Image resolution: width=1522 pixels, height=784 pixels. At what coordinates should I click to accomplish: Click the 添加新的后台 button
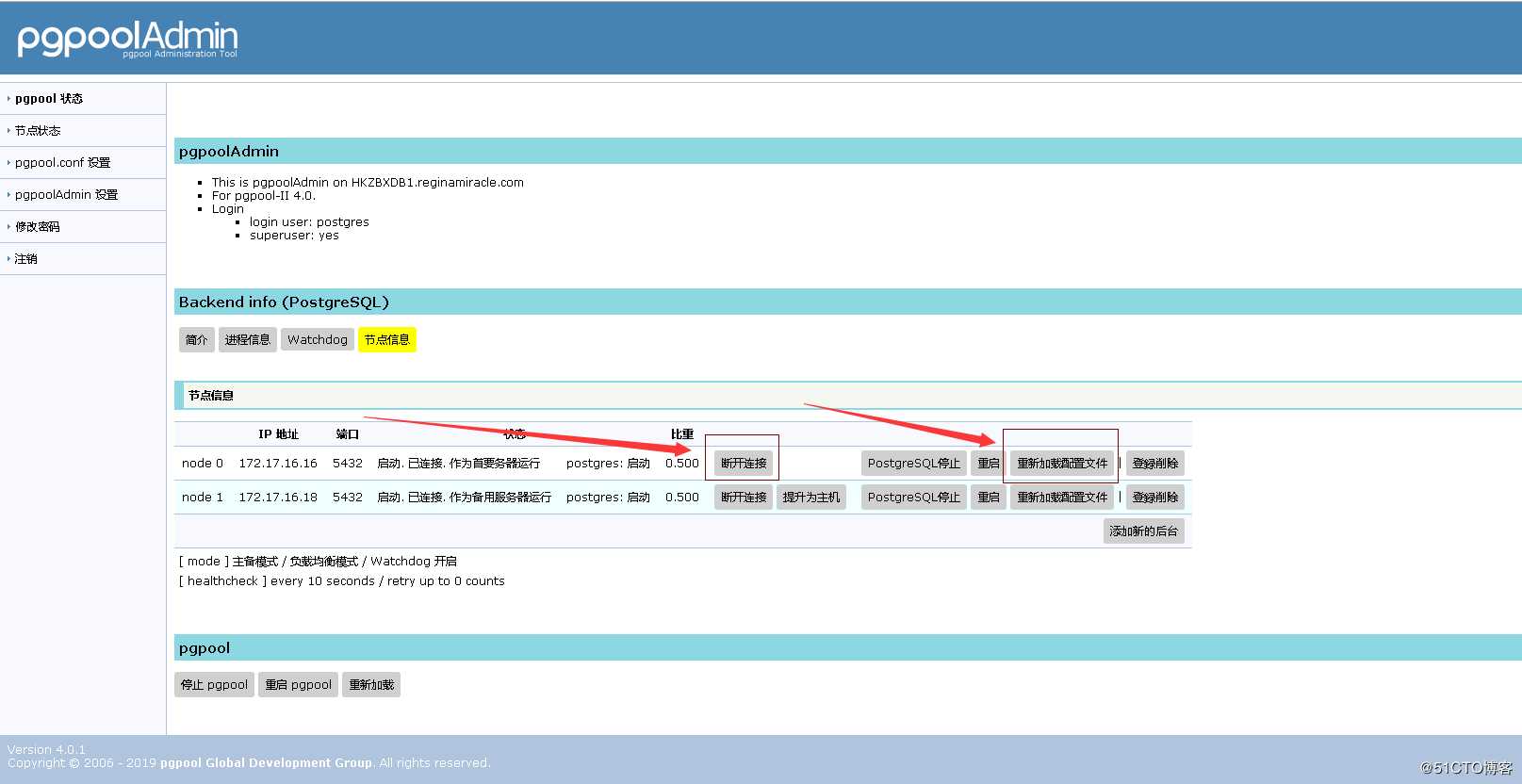pyautogui.click(x=1144, y=531)
